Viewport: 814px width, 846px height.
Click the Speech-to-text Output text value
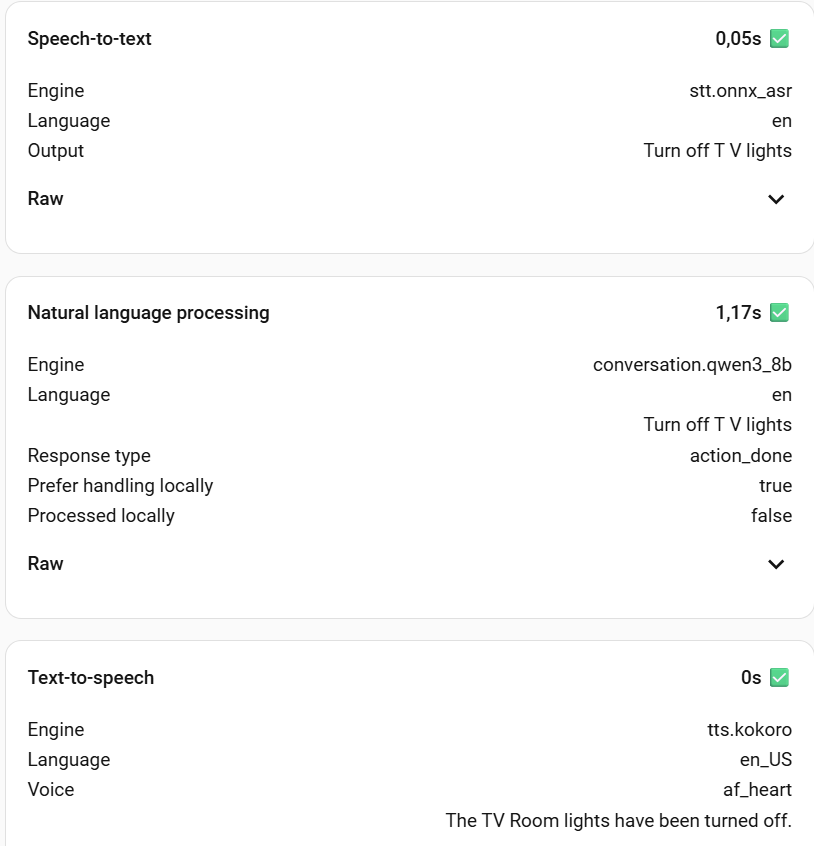coord(717,151)
